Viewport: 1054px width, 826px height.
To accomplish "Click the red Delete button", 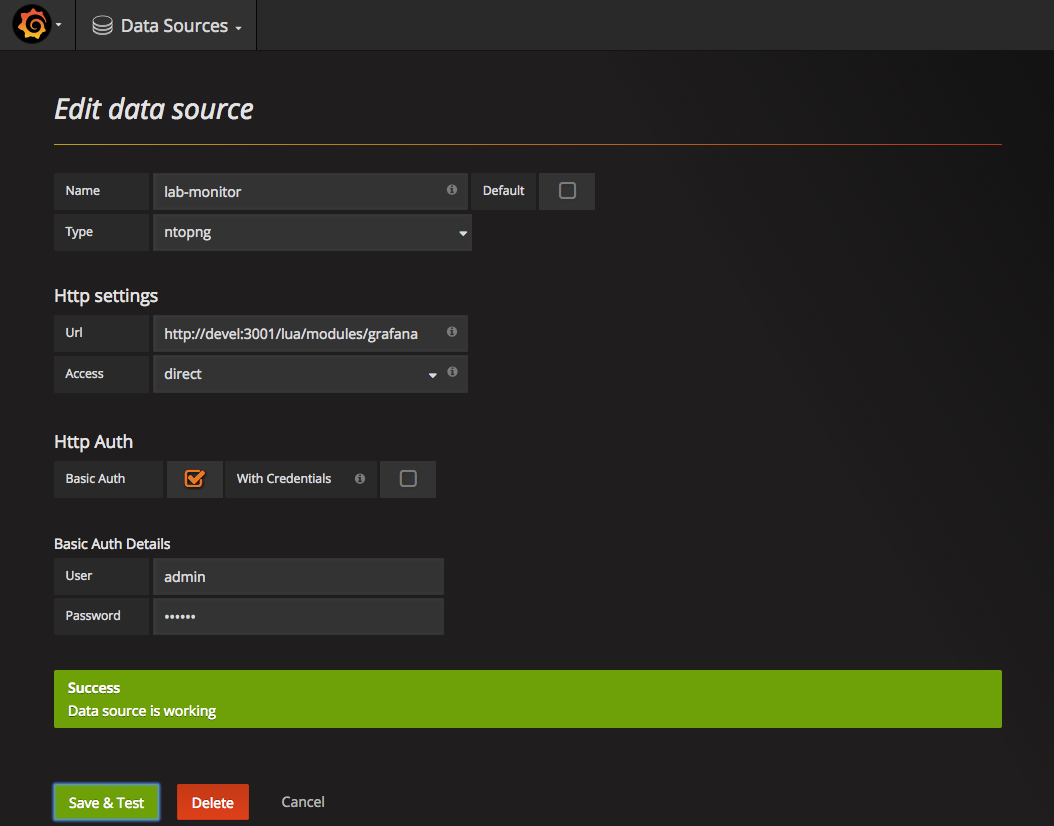I will [x=212, y=802].
